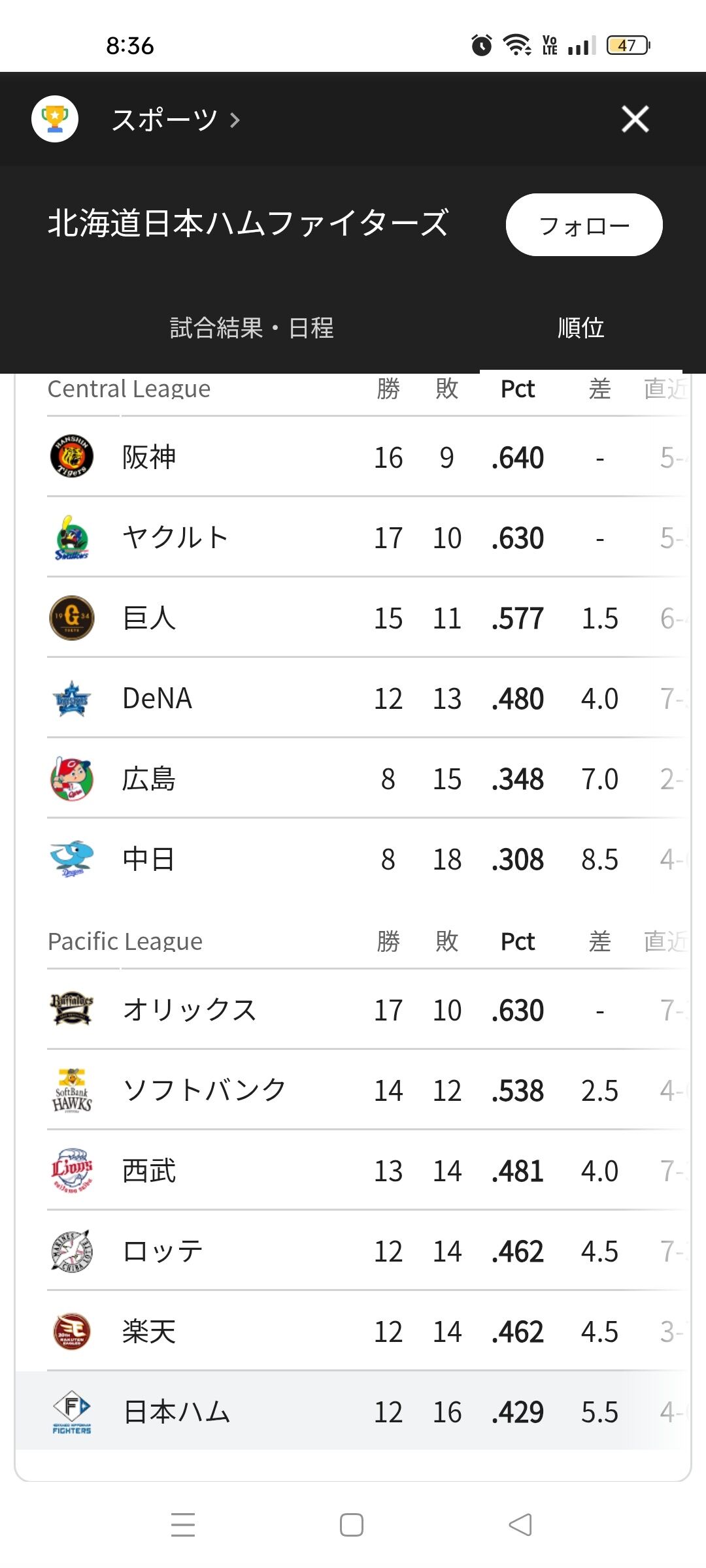Image resolution: width=706 pixels, height=1568 pixels.
Task: Tap the sports trophy icon
Action: click(55, 119)
